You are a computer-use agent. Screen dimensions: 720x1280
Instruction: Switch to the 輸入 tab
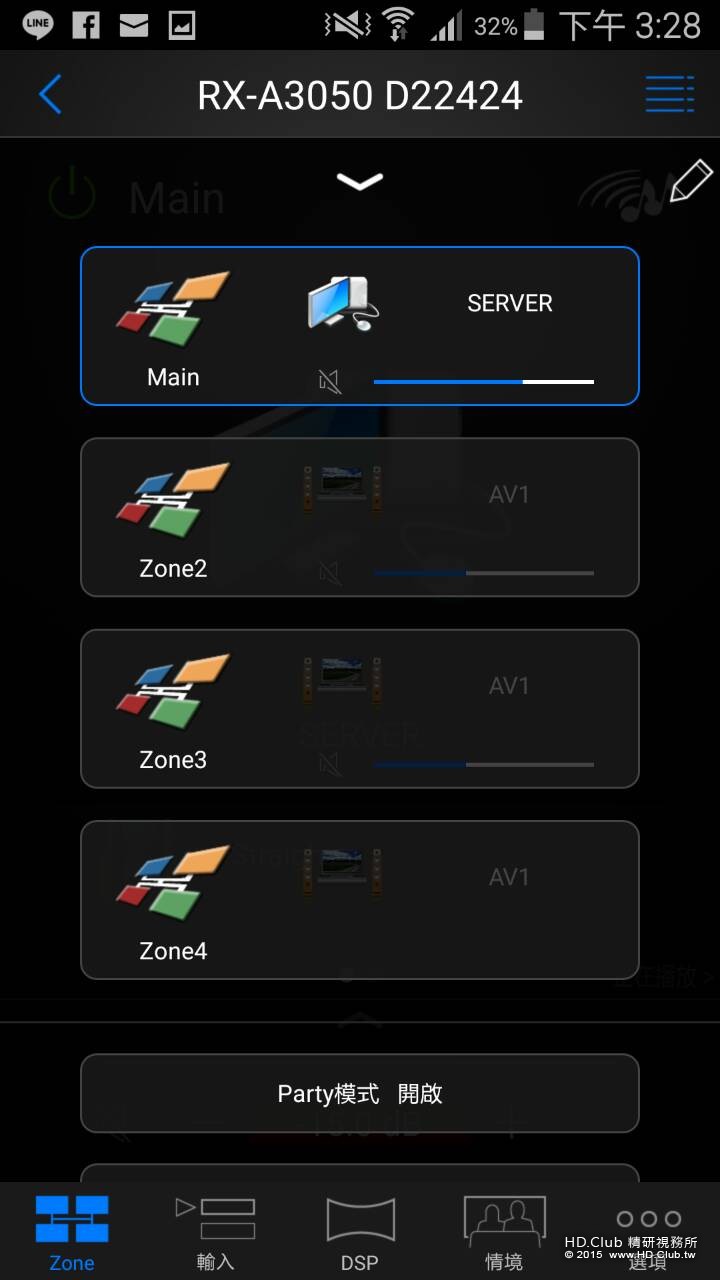(215, 1232)
